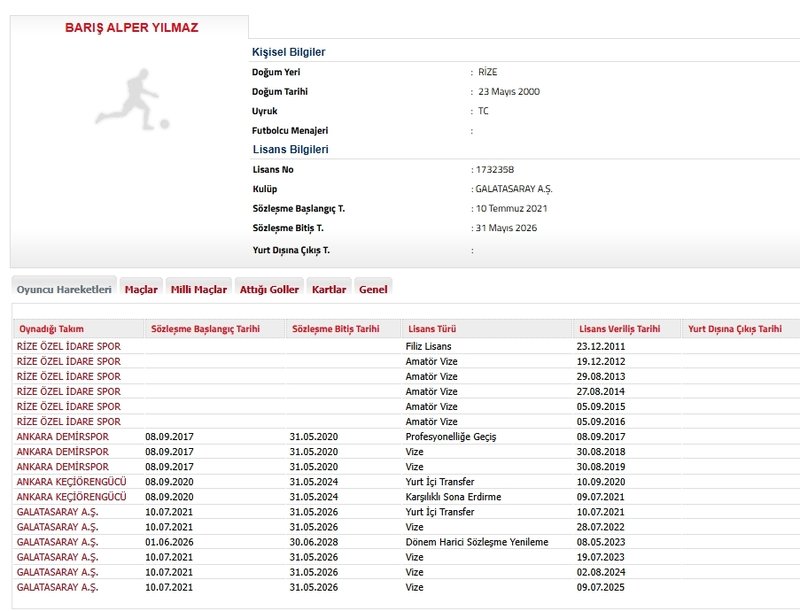Open Galatasaray A.Ş. in Dönem Harici Sözleşme Yenileme row
Screen dimensions: 800x611
point(57,542)
